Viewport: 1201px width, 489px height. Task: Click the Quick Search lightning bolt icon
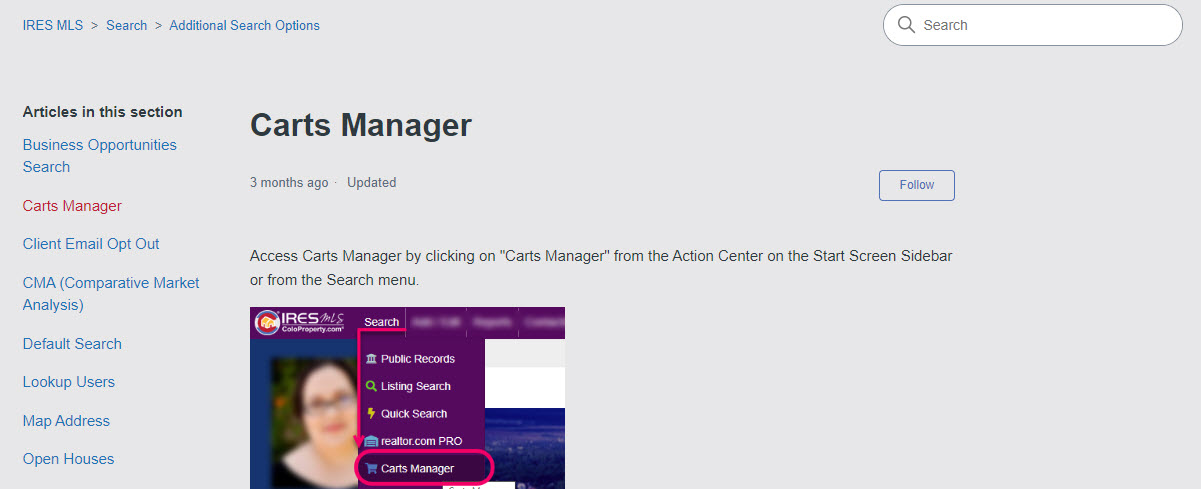coord(371,414)
